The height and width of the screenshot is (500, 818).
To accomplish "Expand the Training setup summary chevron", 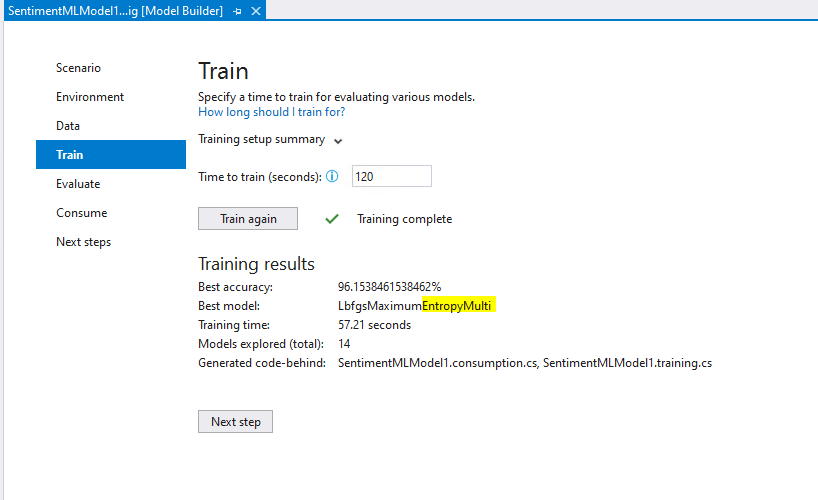I will tap(338, 141).
